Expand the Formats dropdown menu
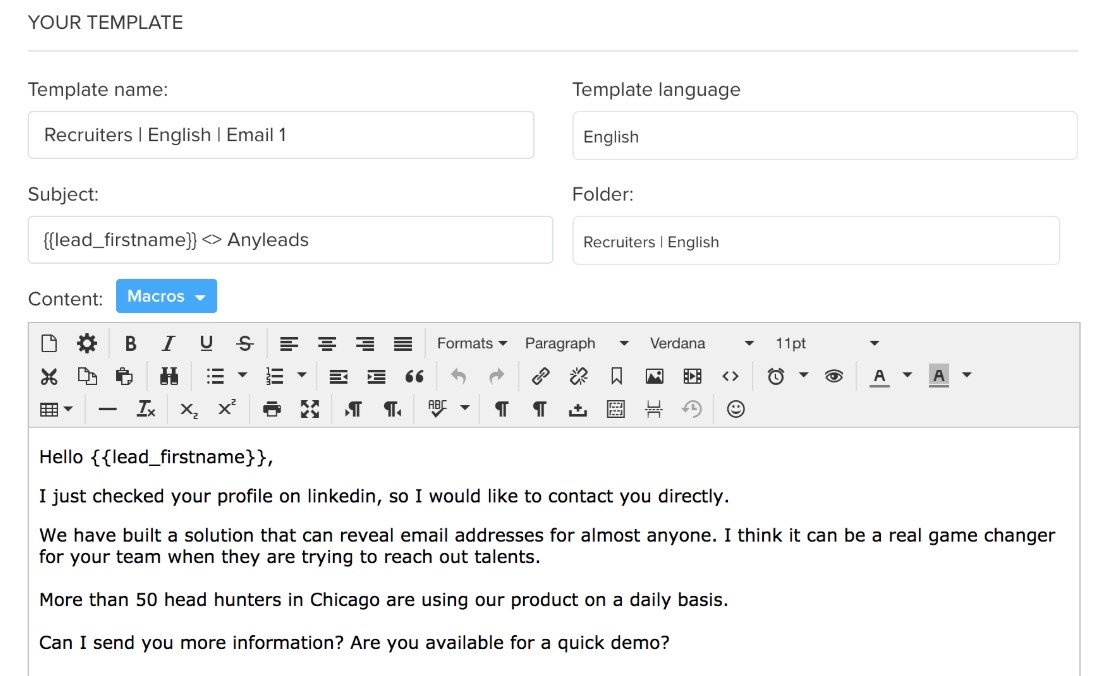The image size is (1095, 676). pyautogui.click(x=469, y=343)
